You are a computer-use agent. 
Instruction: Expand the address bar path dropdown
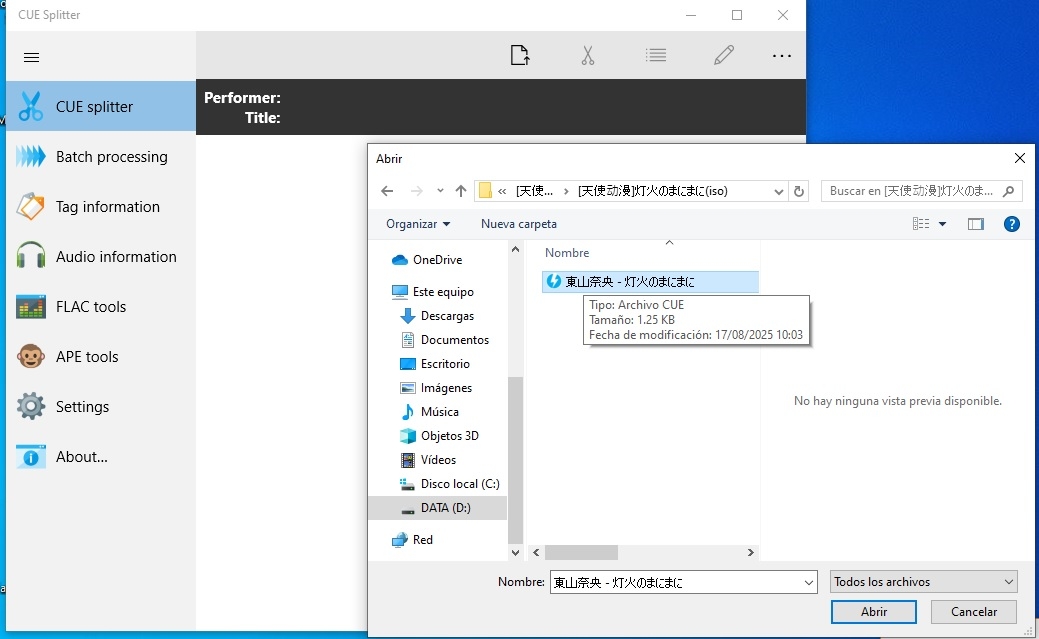(779, 192)
